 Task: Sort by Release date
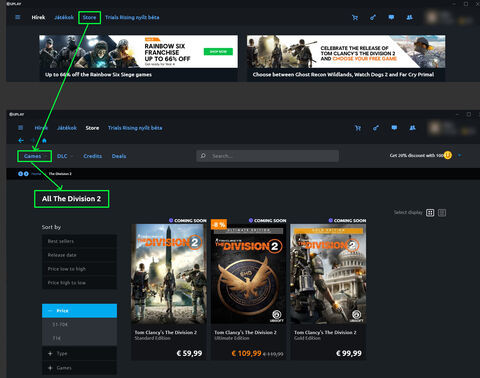(79, 255)
